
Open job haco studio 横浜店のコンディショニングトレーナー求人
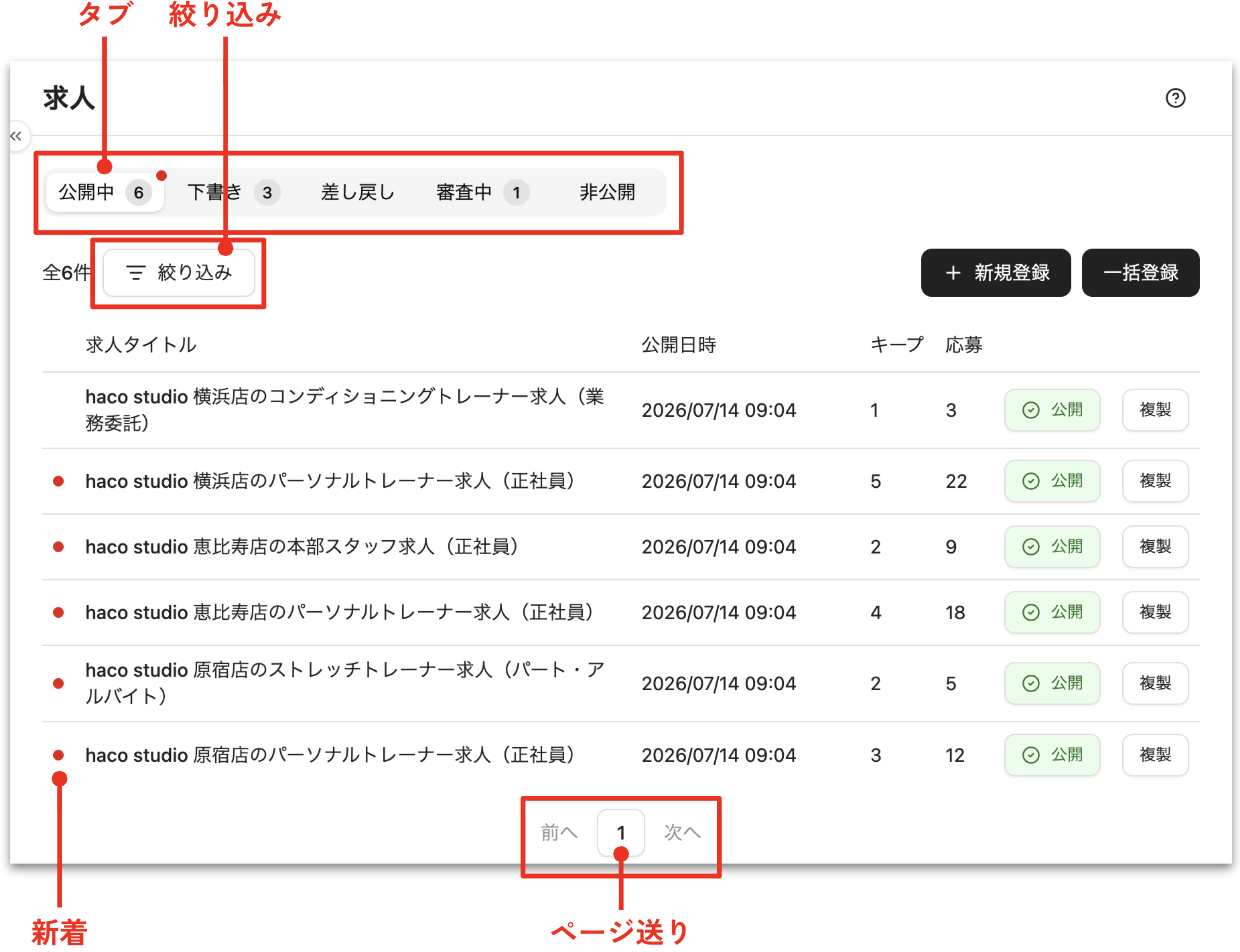pyautogui.click(x=345, y=410)
